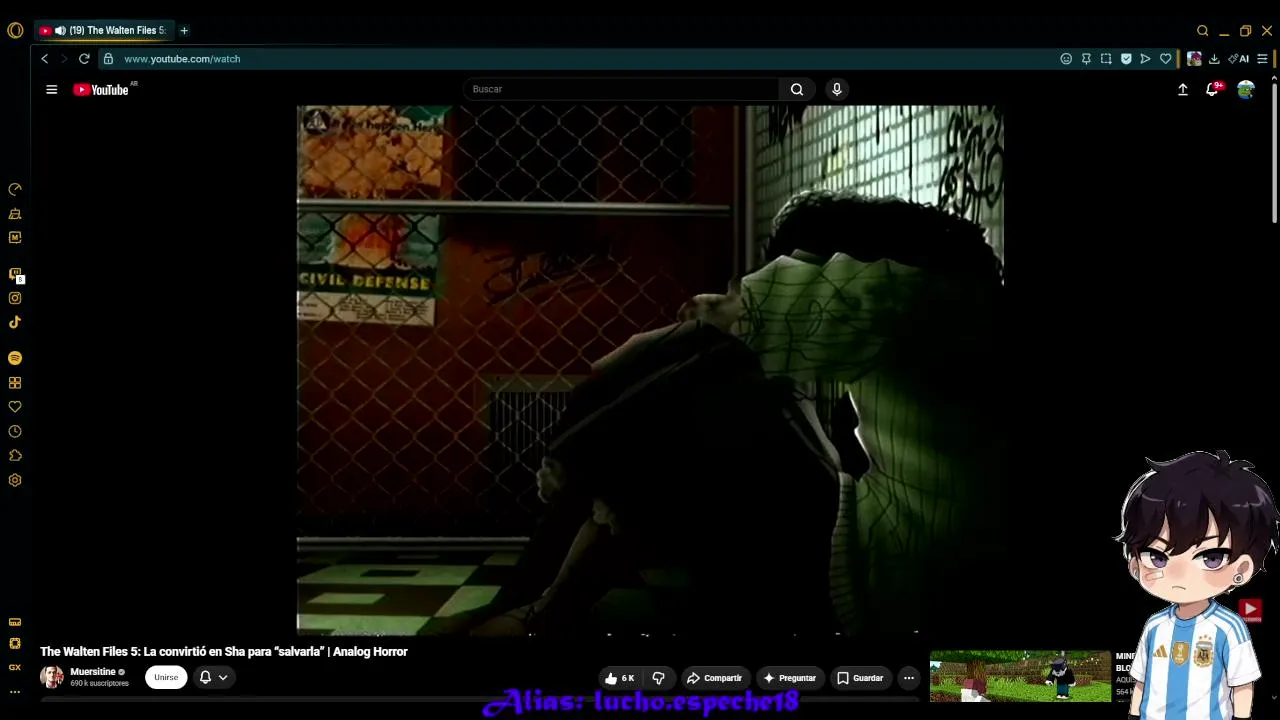Bookmark this page with the heart icon
This screenshot has width=1280, height=720.
[x=1165, y=59]
